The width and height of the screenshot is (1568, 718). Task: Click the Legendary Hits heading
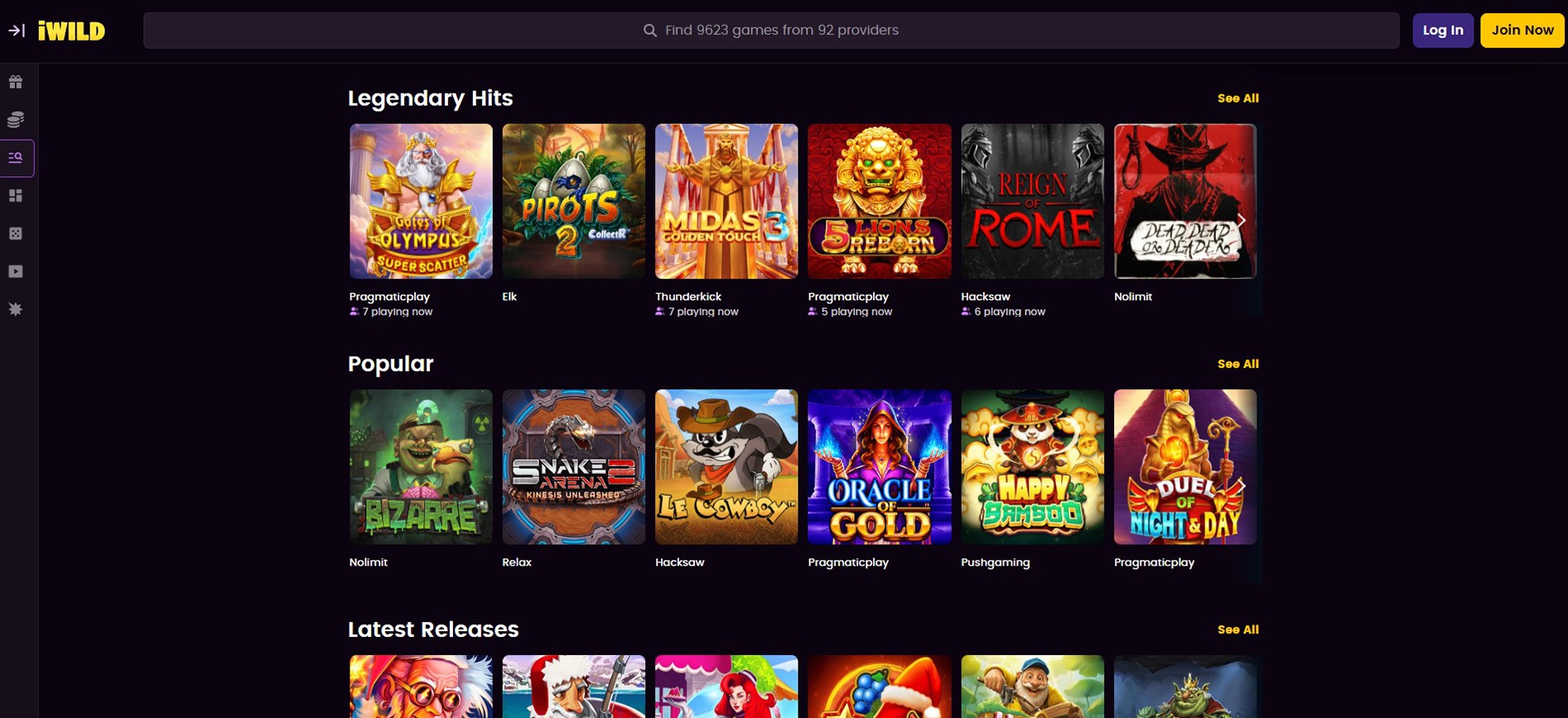[x=431, y=98]
